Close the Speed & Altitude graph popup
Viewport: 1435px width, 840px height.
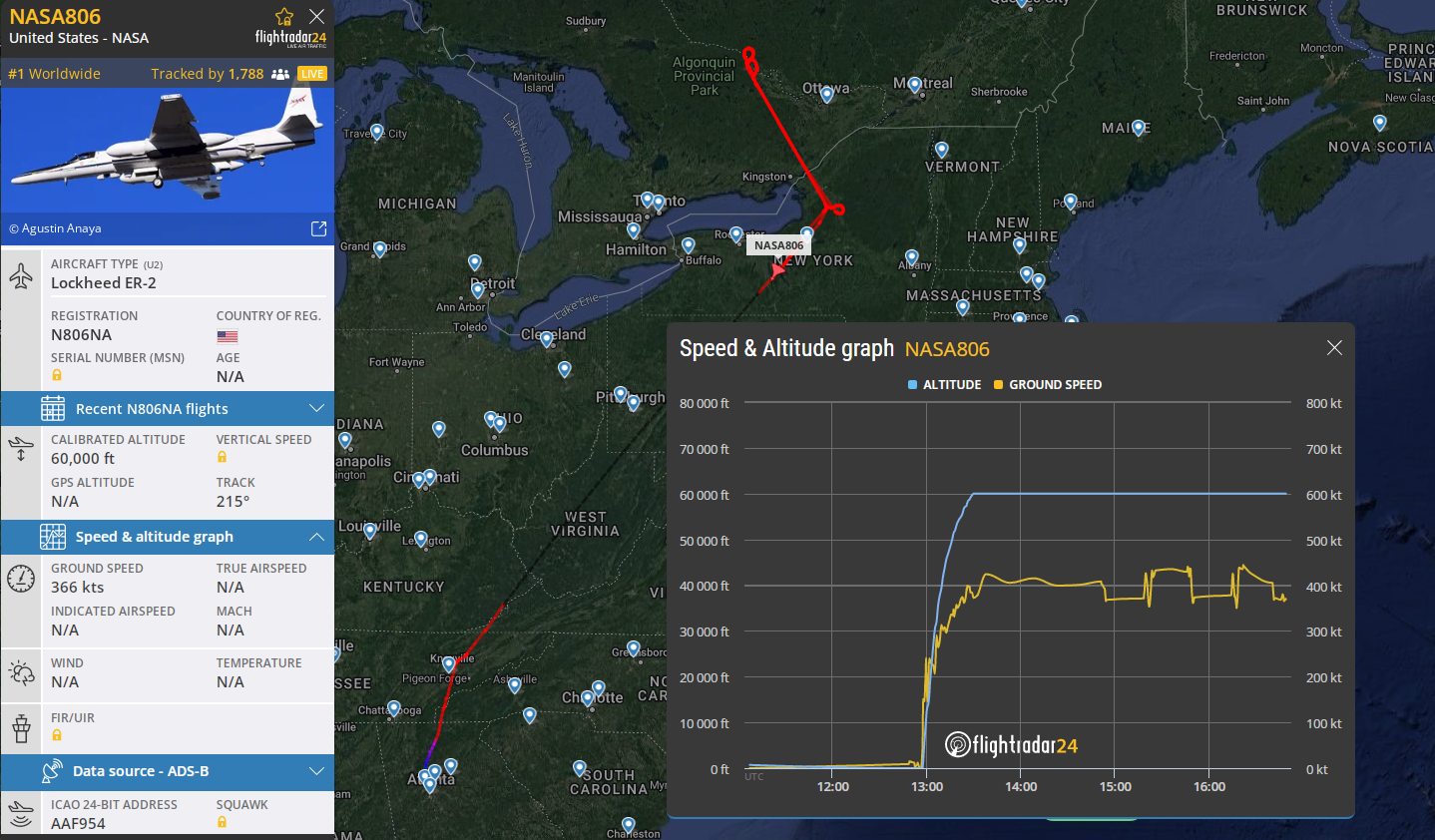(x=1334, y=347)
